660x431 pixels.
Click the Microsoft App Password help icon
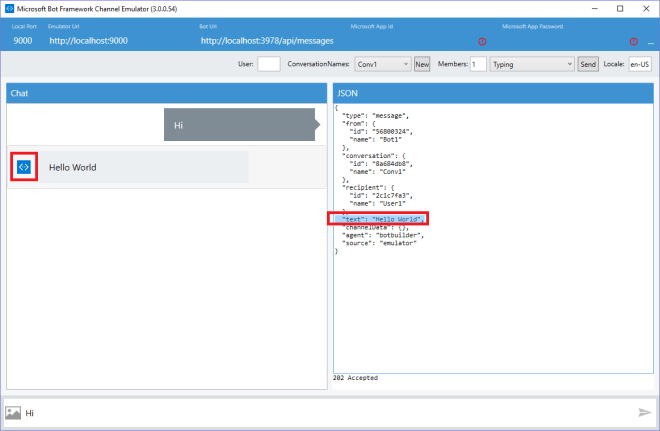coord(632,41)
